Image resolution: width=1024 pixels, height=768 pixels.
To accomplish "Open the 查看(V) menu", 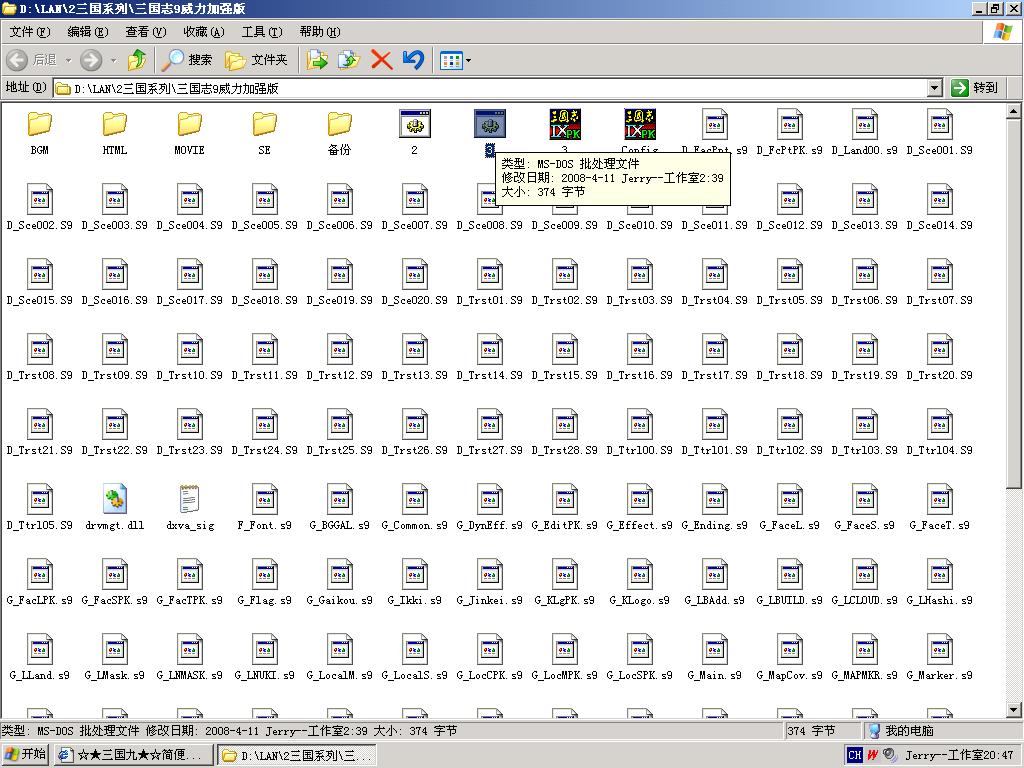I will click(x=145, y=32).
